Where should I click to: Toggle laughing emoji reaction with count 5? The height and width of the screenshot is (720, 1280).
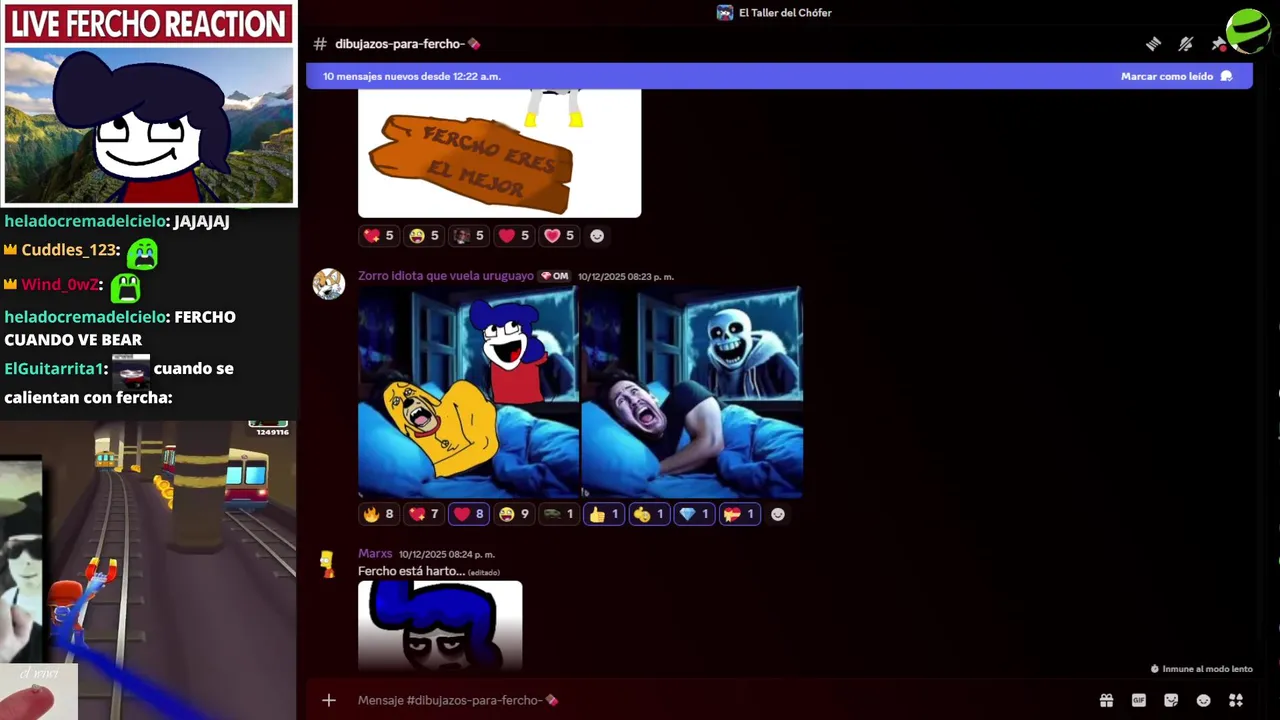coord(424,236)
